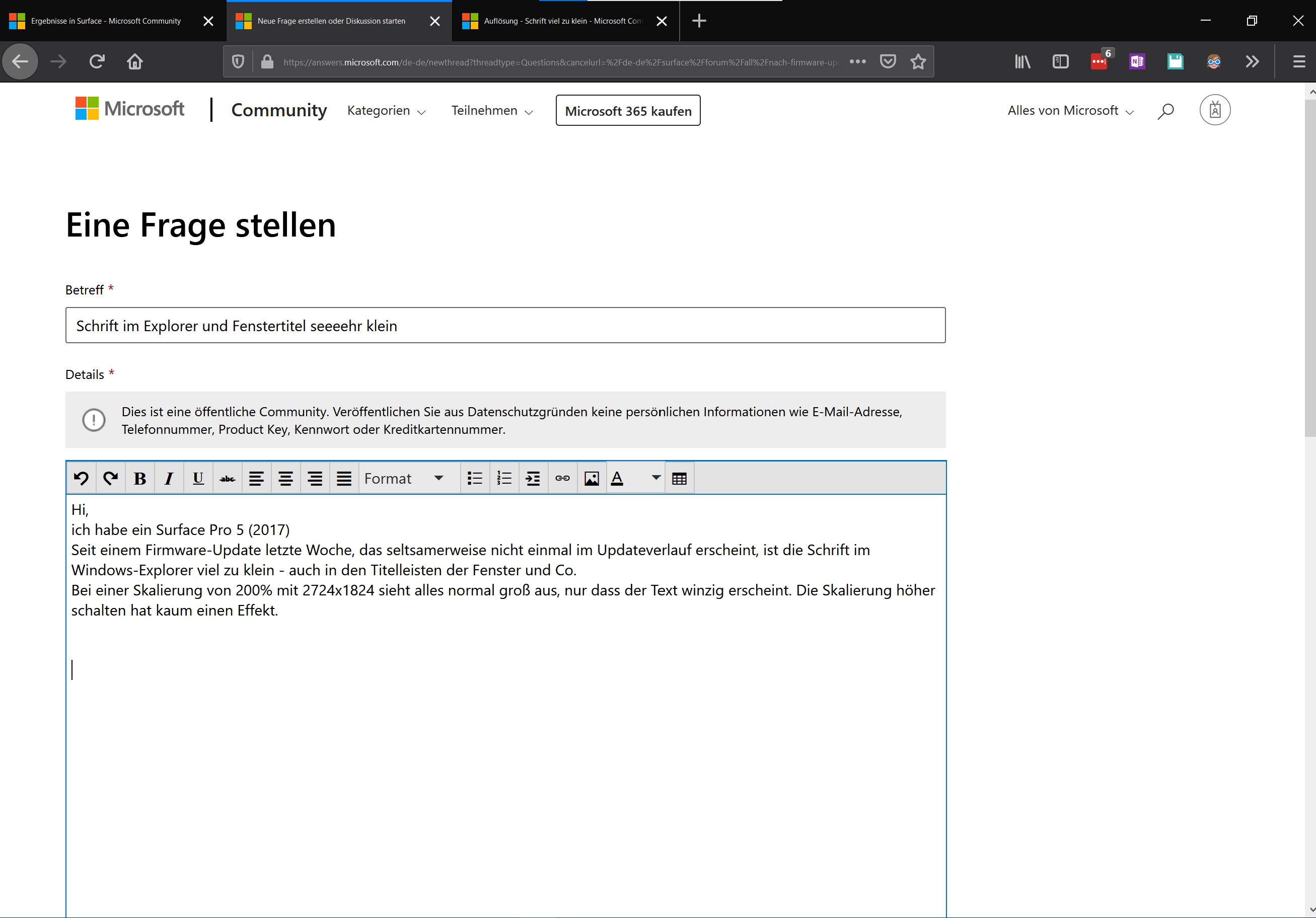The image size is (1316, 918).
Task: Center-align the text
Action: tap(285, 478)
